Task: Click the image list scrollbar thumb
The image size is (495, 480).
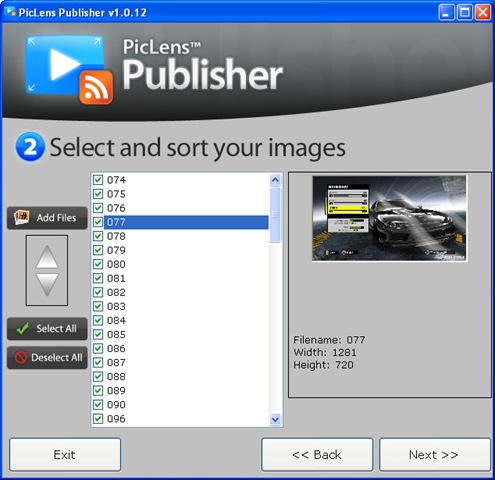Action: (275, 215)
